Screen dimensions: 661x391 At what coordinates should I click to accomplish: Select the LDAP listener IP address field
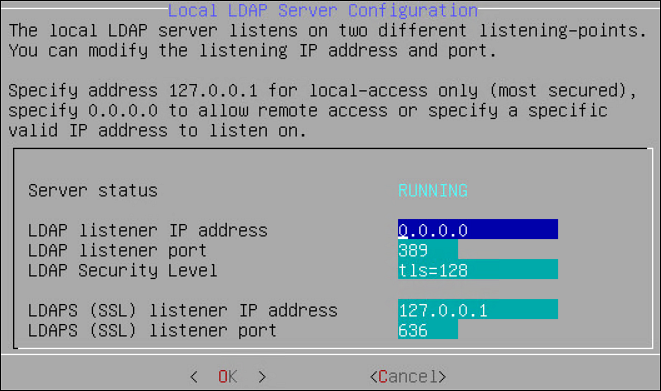pos(478,229)
